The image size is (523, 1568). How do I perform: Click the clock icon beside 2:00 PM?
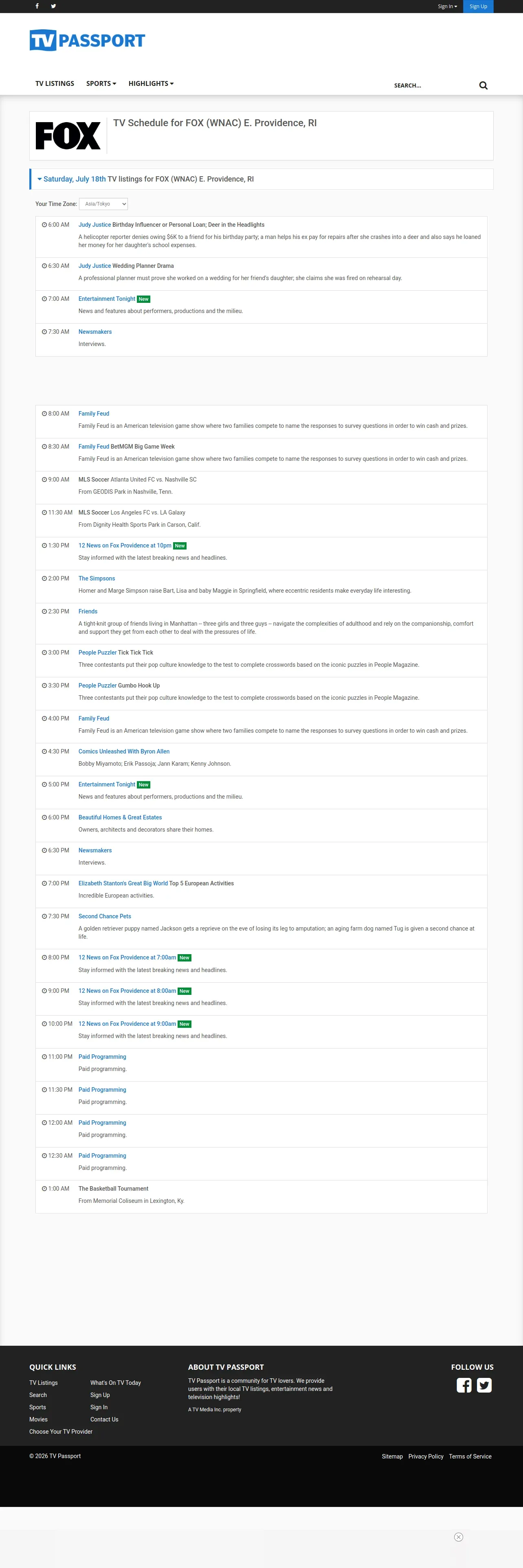(44, 578)
